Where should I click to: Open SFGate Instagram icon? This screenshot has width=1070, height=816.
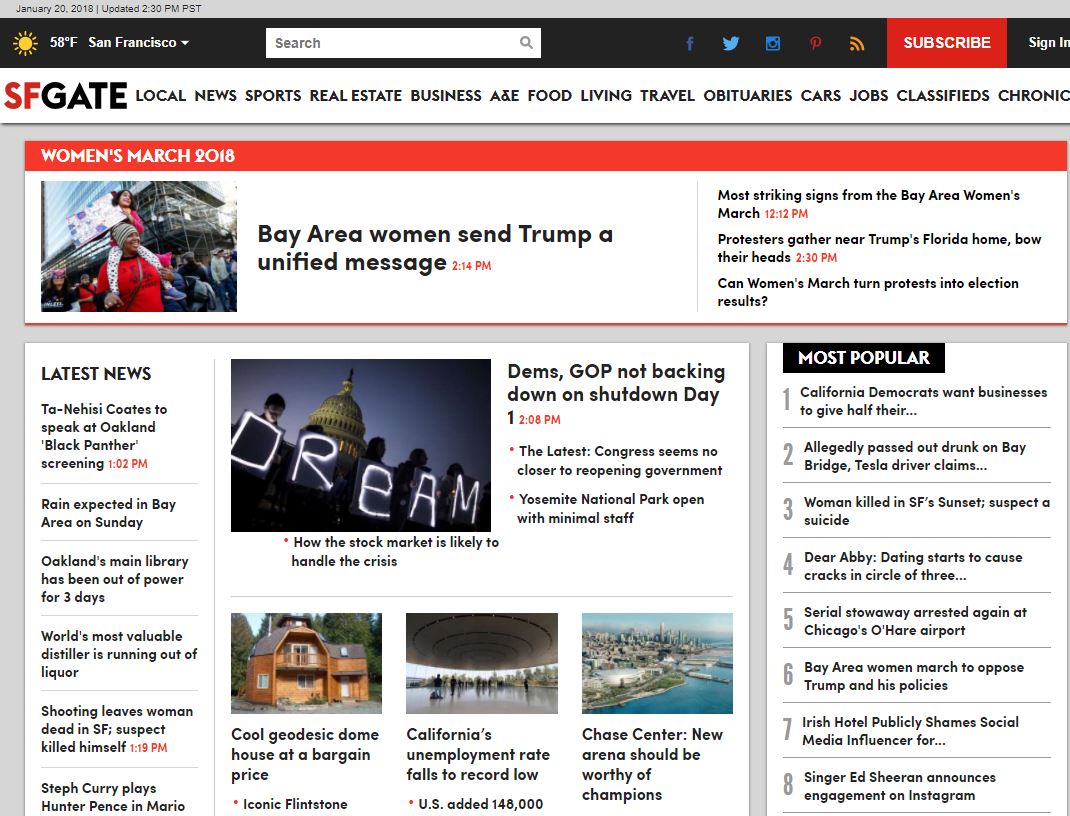[x=772, y=44]
